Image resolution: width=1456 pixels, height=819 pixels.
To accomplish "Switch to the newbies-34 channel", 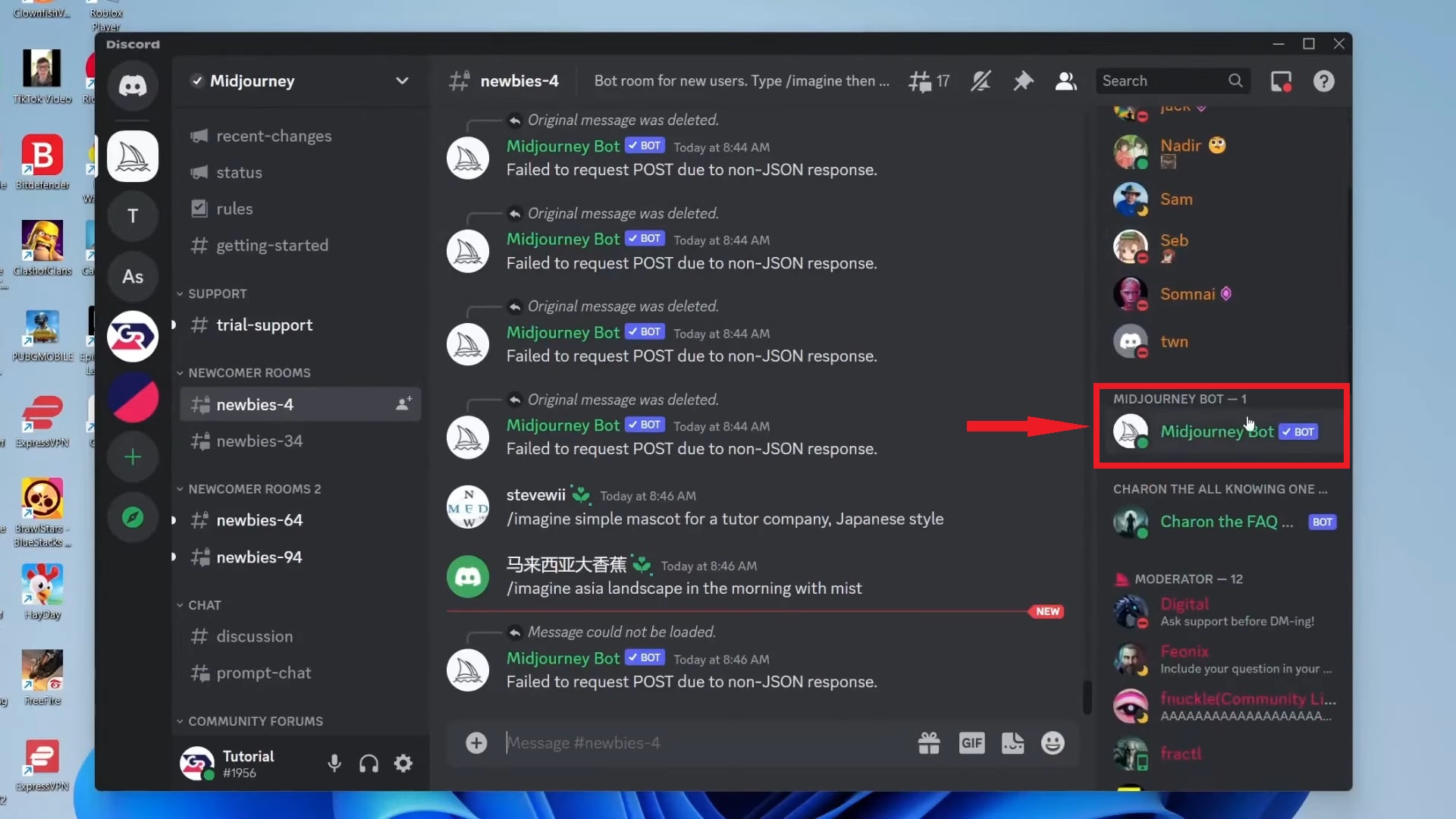I will click(260, 441).
